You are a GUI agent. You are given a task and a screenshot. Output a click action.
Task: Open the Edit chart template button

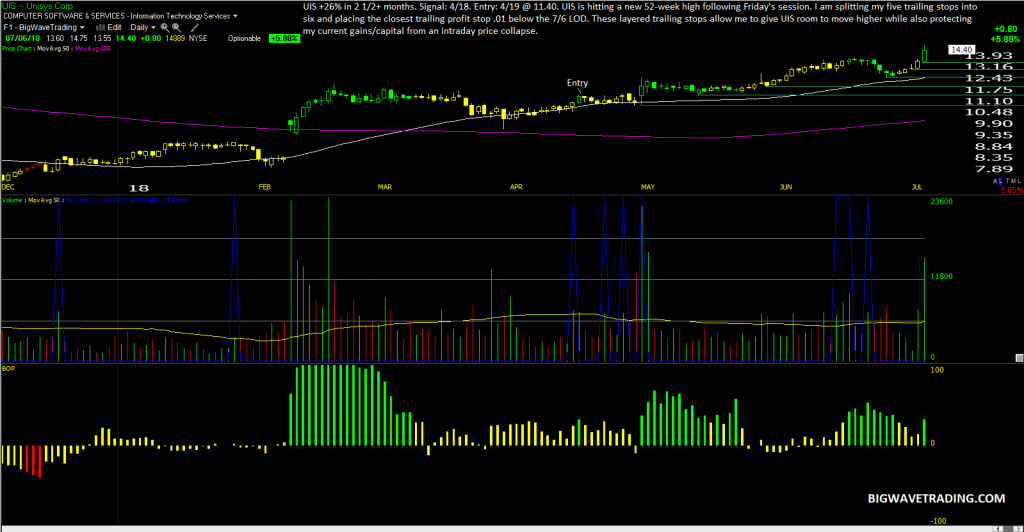(114, 27)
